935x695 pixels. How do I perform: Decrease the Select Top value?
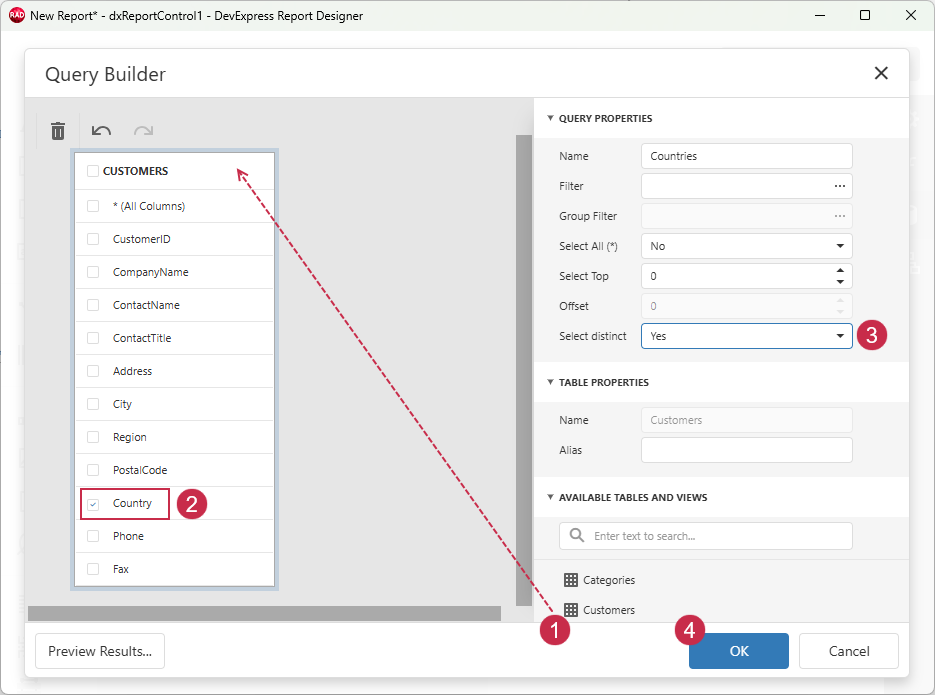pos(840,282)
